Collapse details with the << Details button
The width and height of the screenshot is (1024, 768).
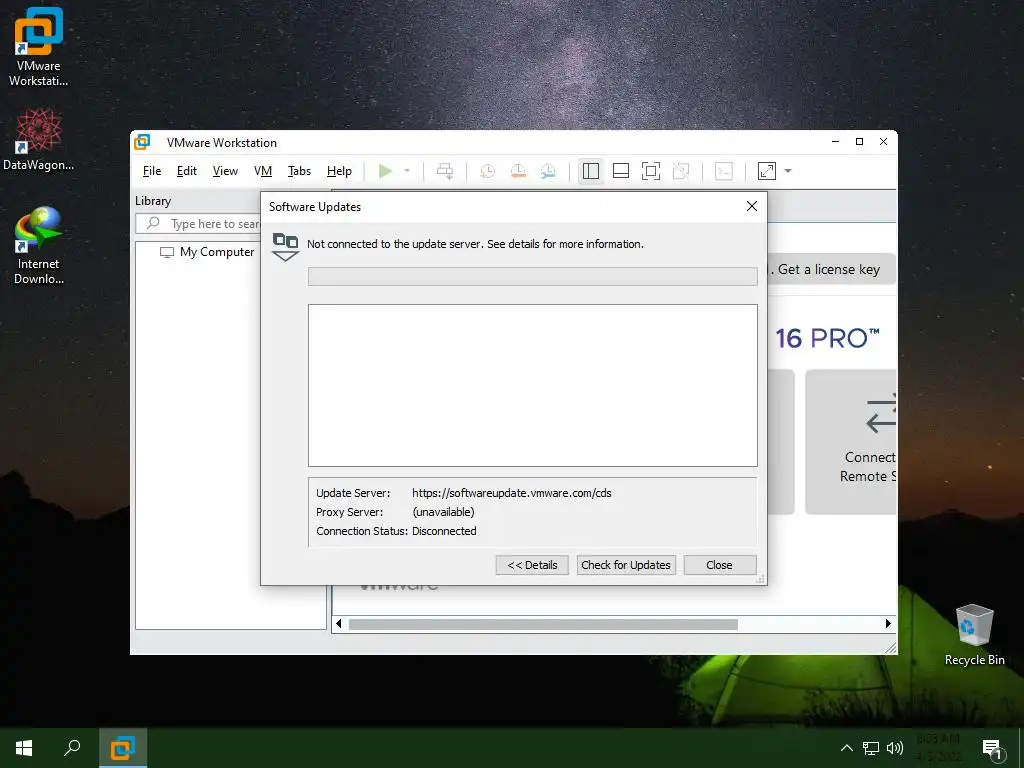[x=532, y=565]
